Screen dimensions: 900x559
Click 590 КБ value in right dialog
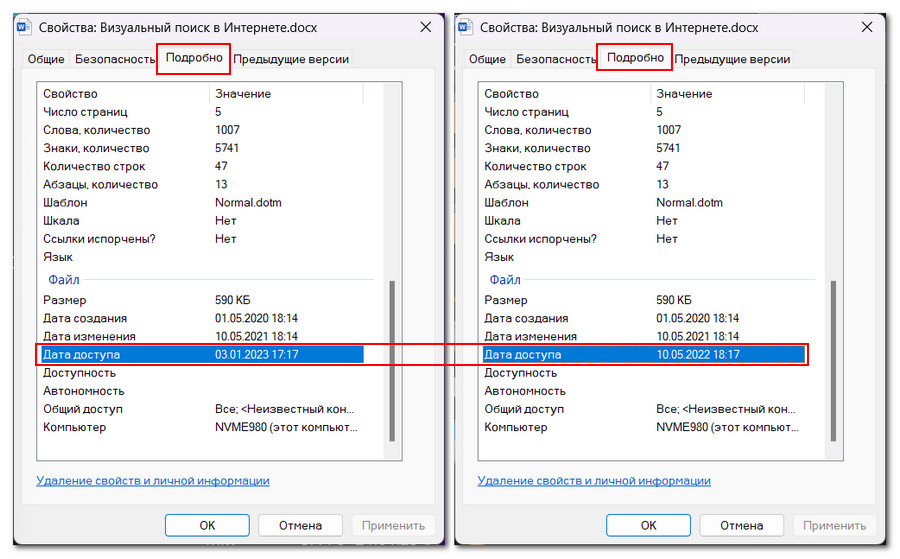point(674,300)
